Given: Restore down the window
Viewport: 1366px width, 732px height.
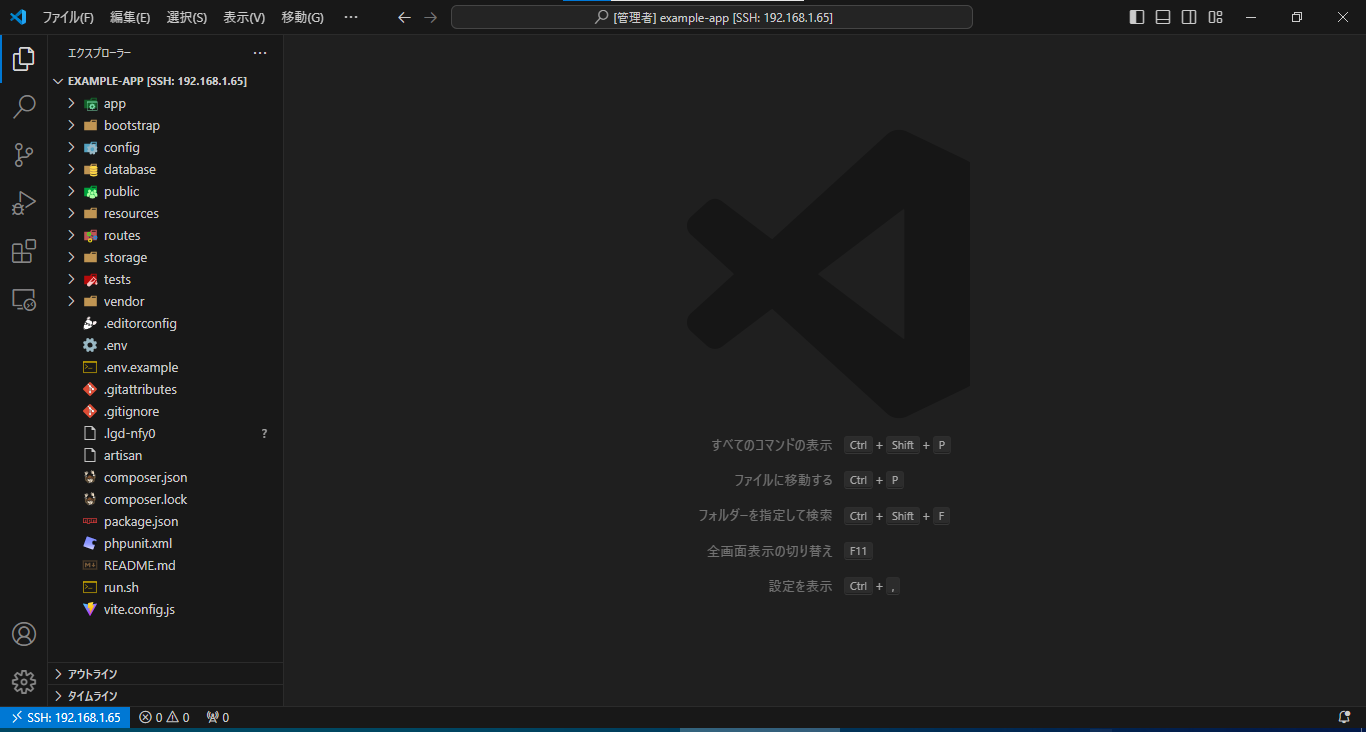Looking at the screenshot, I should tap(1297, 17).
